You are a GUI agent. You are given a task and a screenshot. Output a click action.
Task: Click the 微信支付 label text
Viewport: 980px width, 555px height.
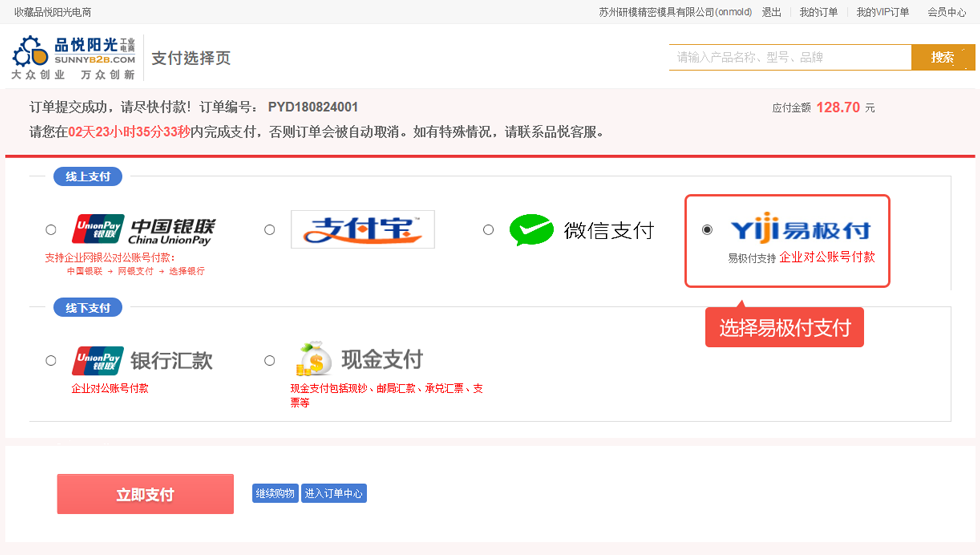[609, 230]
